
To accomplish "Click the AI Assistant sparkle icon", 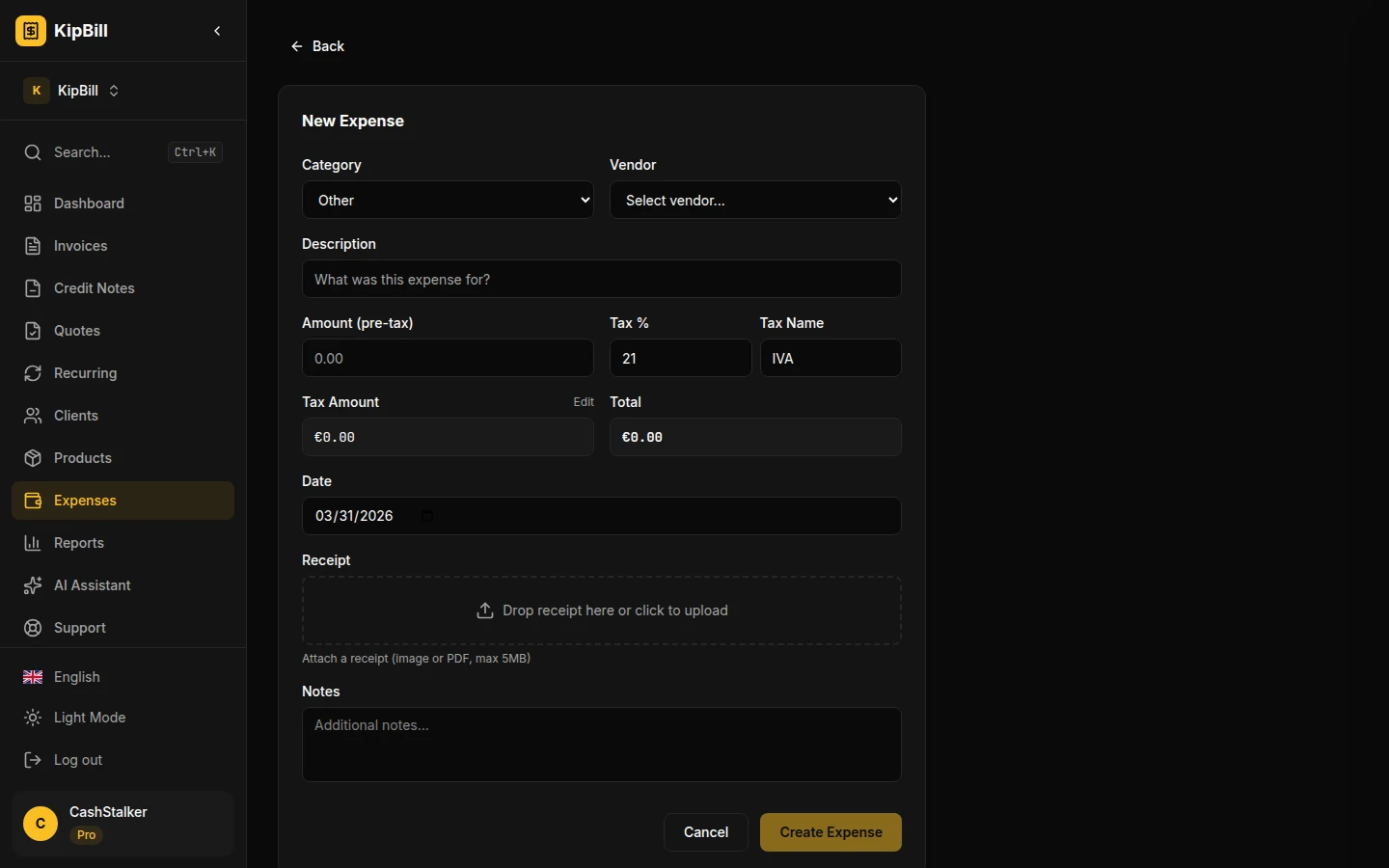I will [x=33, y=585].
